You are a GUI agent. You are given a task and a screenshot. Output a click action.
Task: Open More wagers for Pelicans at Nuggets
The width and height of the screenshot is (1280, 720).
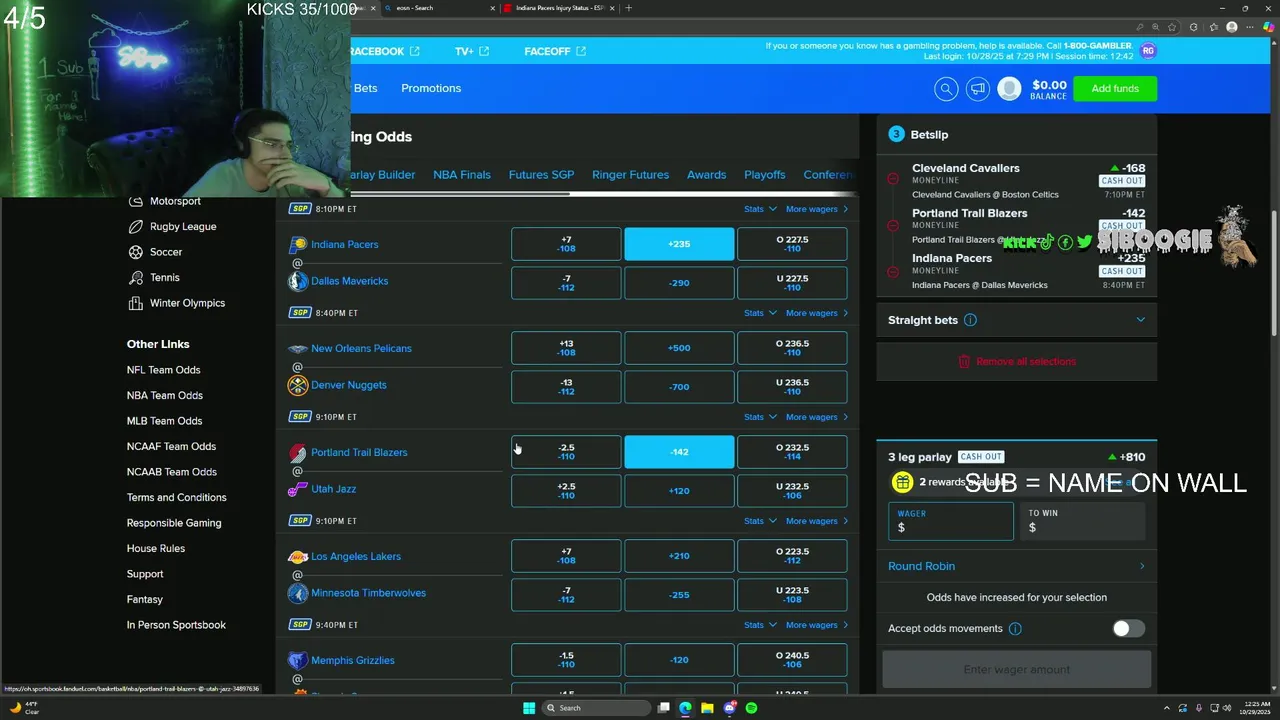816,417
